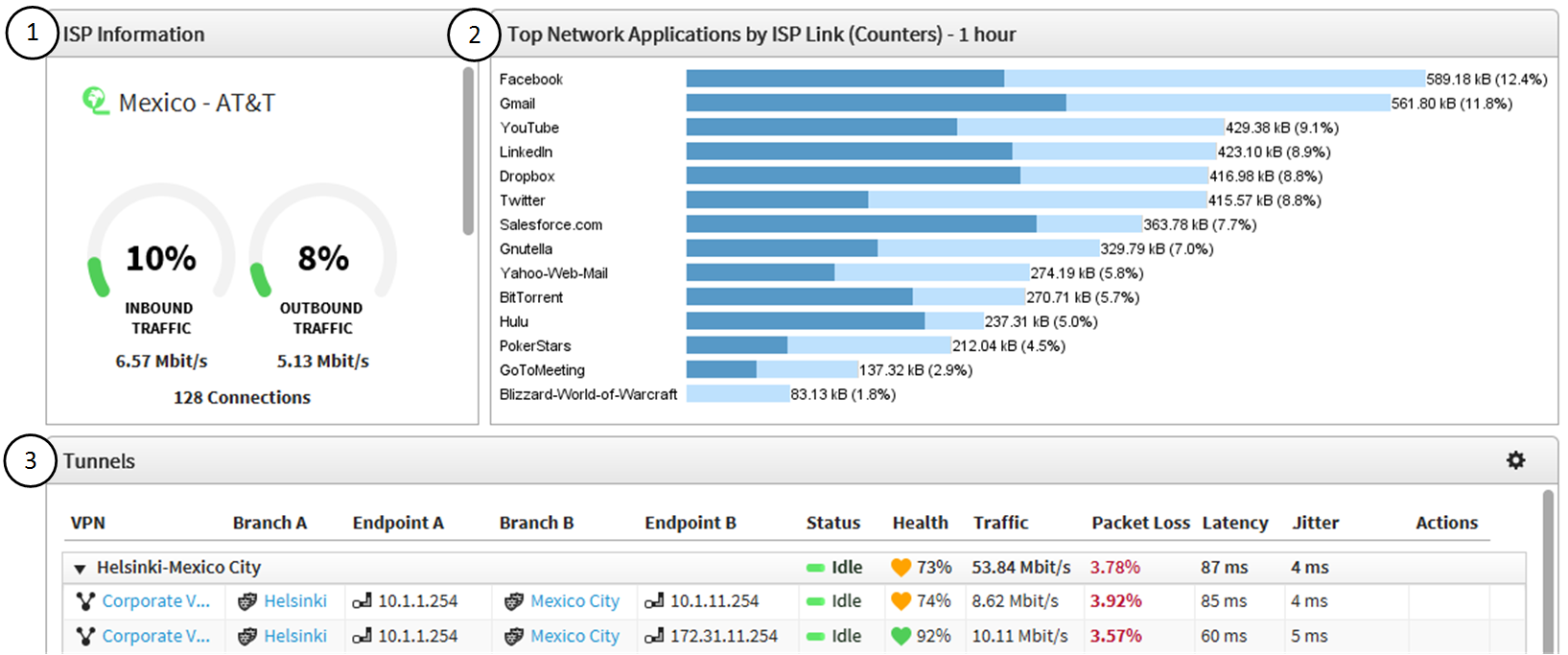The width and height of the screenshot is (1568, 655).
Task: Click the Mexico City shield icon in the 85 ms row
Action: pos(514,601)
